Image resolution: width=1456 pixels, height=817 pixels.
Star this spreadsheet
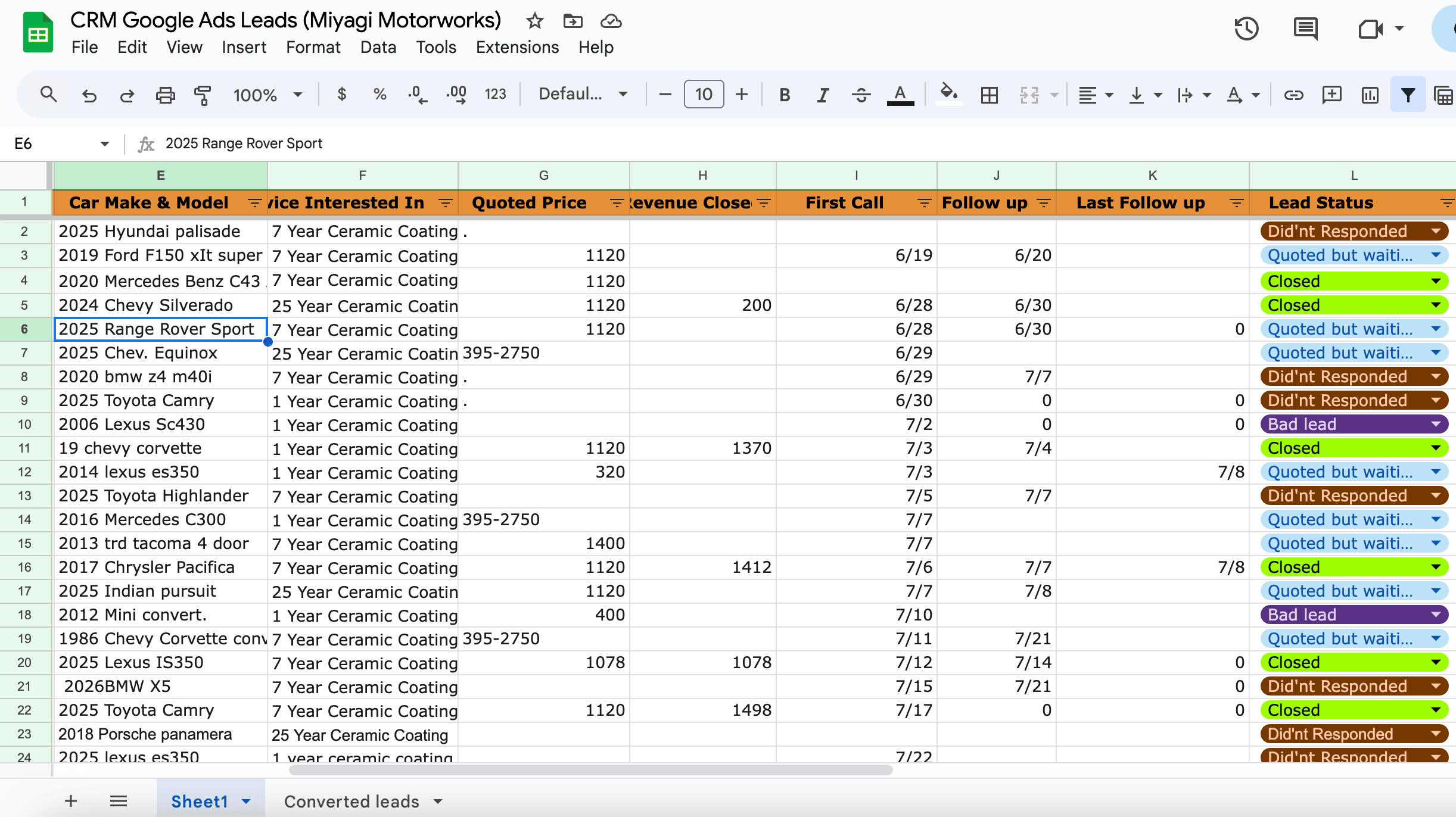(x=534, y=21)
